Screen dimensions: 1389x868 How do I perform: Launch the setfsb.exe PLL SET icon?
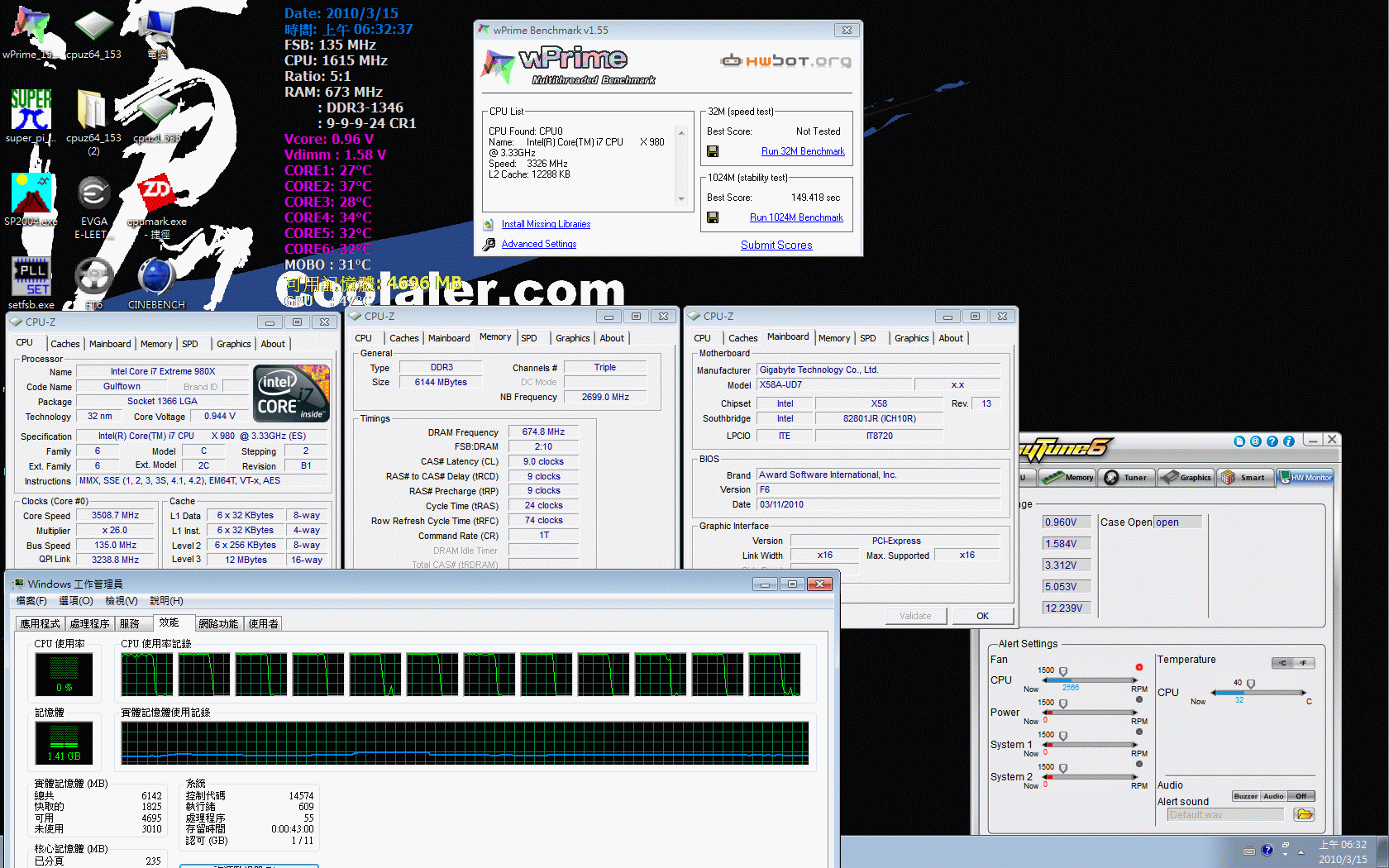coord(31,277)
